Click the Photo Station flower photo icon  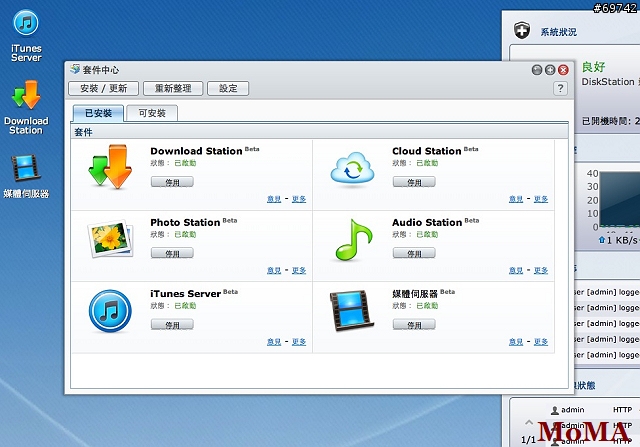click(110, 239)
